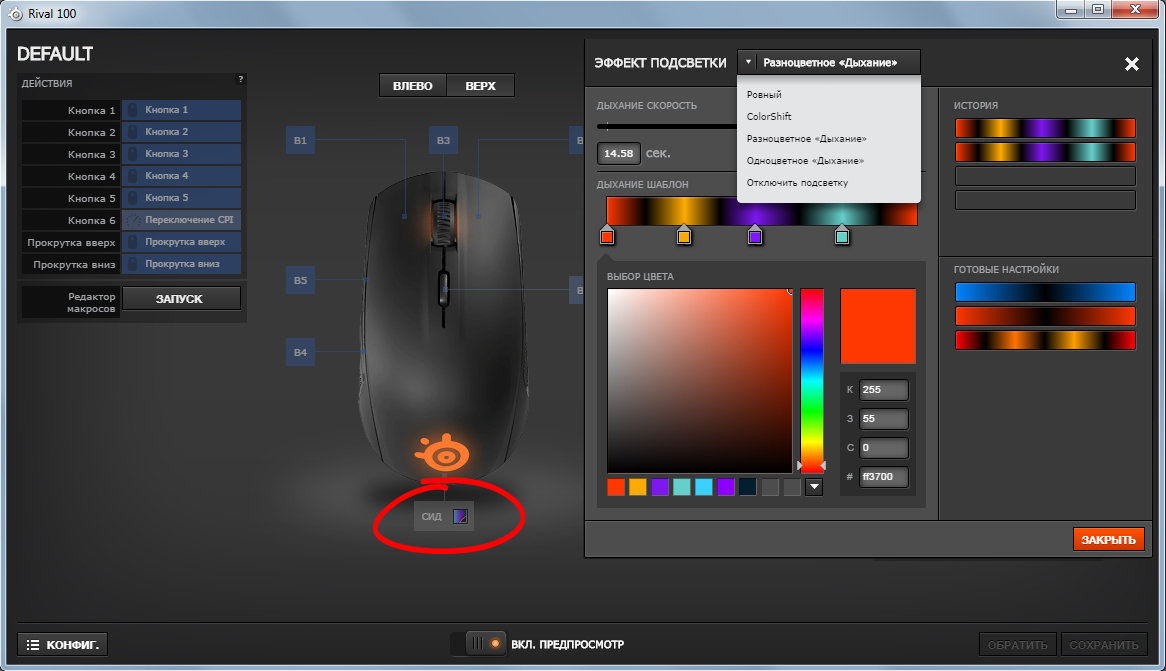Select the teal gradient stop marker
Screen dimensions: 1166x671
pos(842,237)
